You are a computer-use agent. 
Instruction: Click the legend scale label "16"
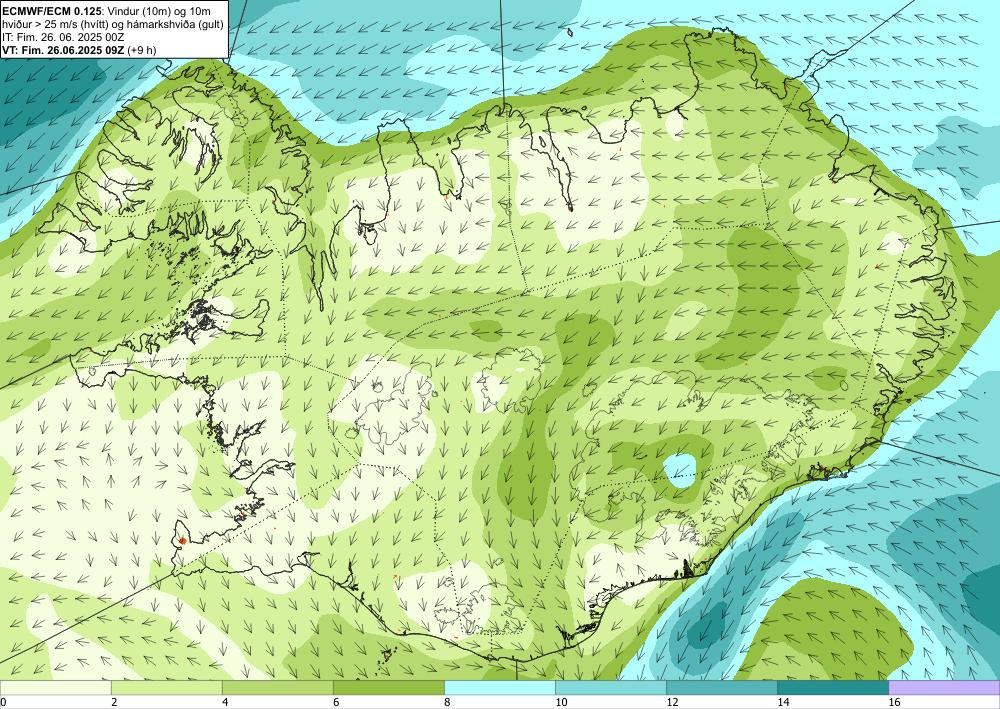click(x=894, y=702)
